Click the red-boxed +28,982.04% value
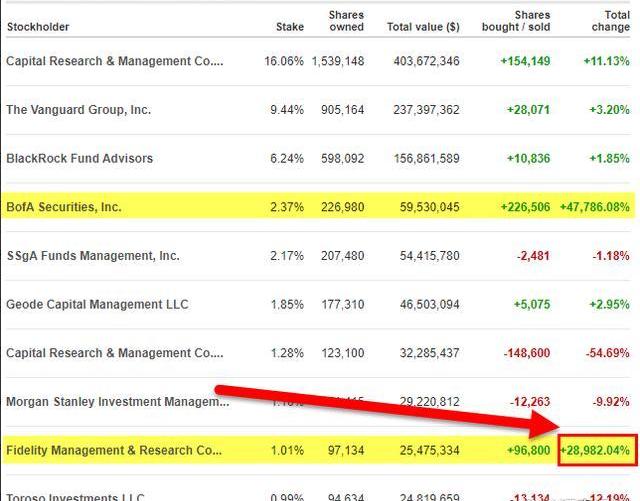The image size is (640, 501). coord(597,450)
